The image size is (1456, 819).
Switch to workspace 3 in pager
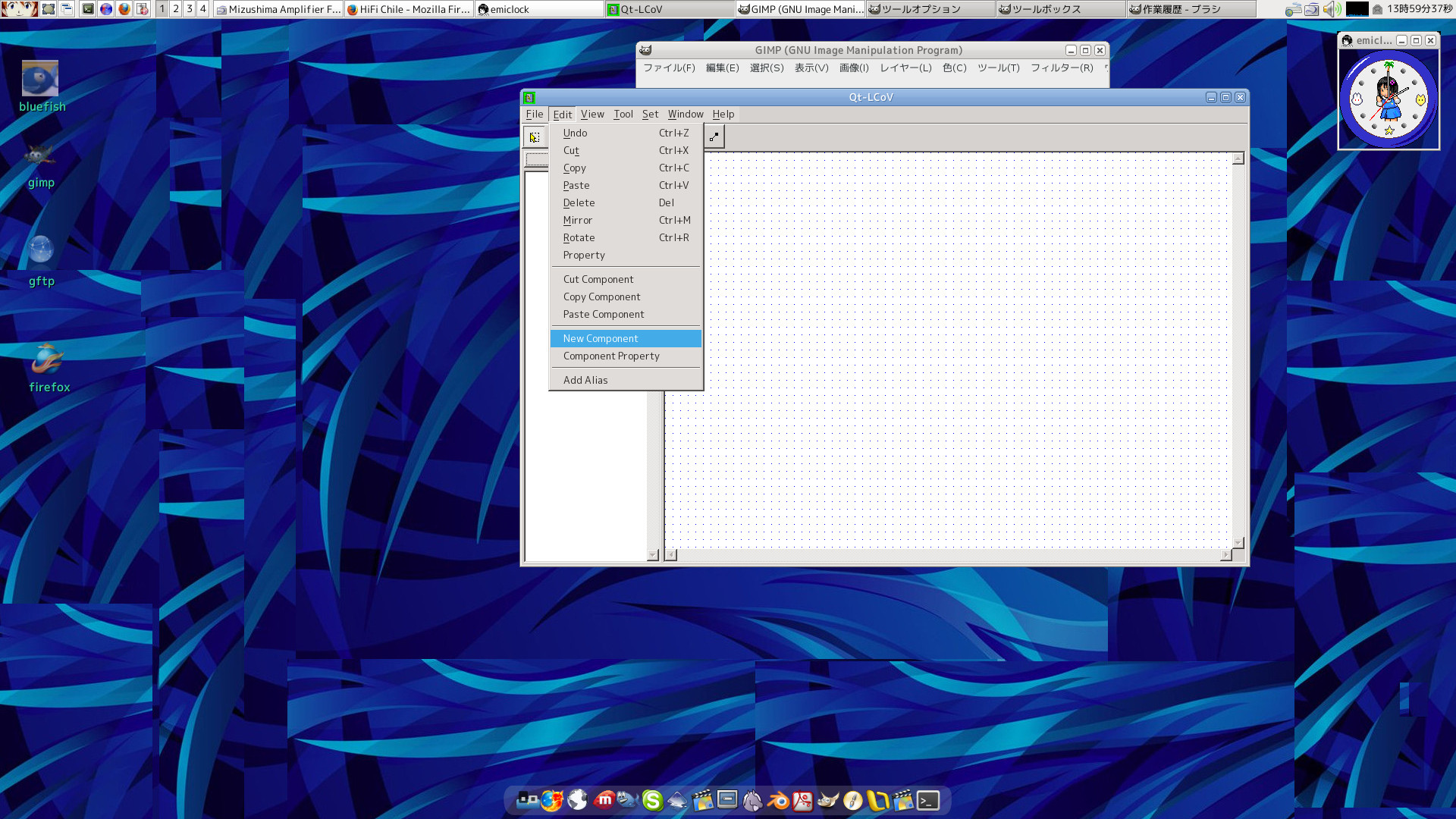[x=190, y=9]
